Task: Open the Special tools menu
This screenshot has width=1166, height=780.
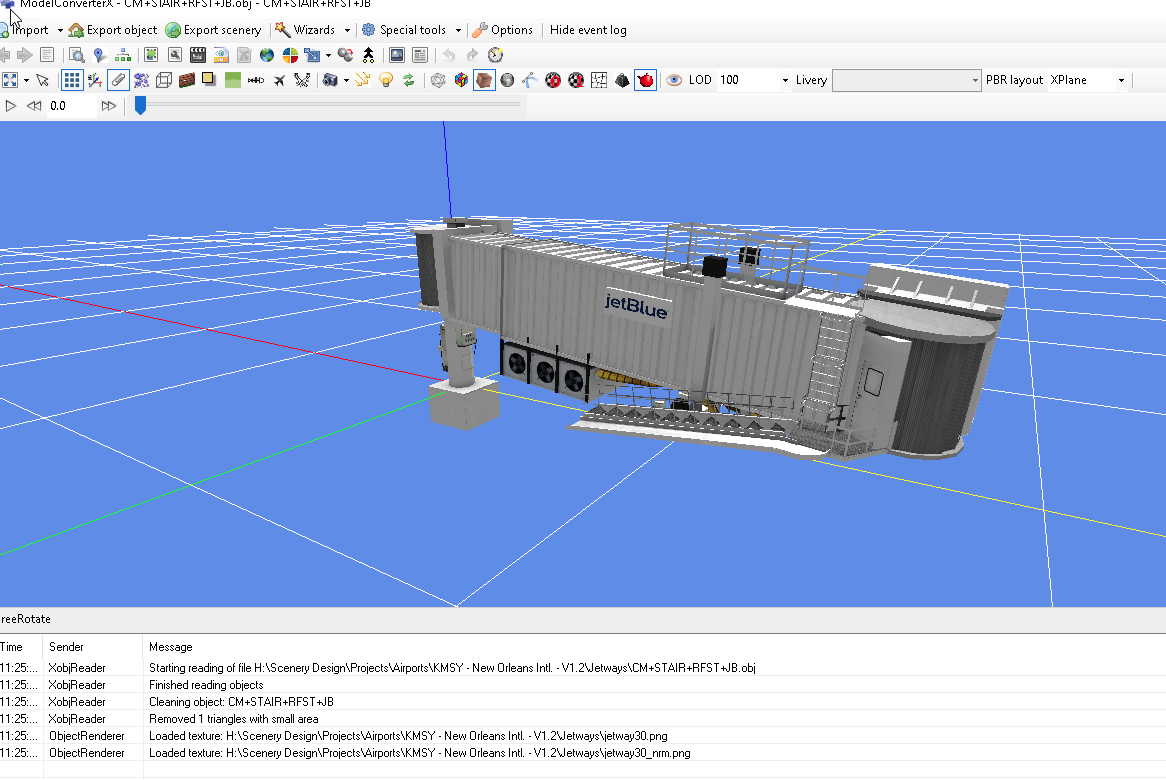Action: click(x=411, y=30)
